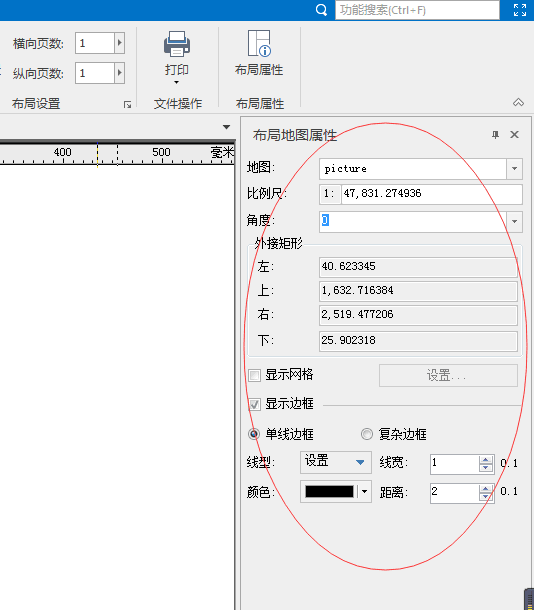Pin the 布局地图属性 panel

[495, 135]
